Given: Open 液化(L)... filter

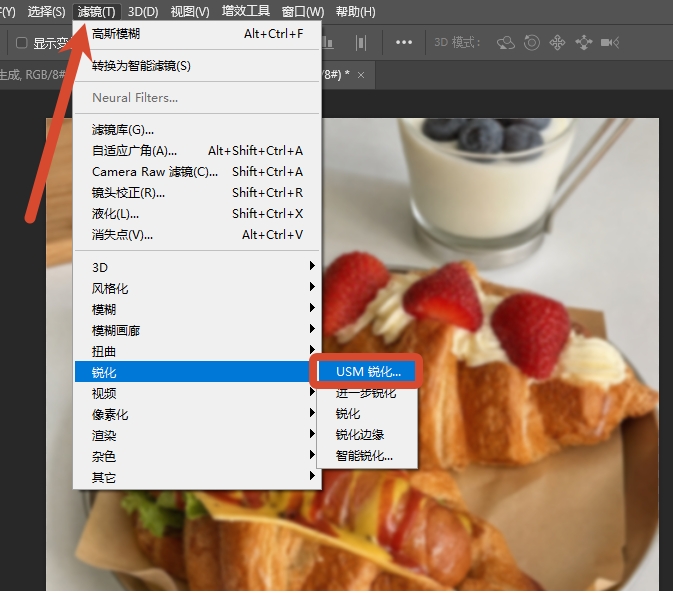Looking at the screenshot, I should (197, 214).
